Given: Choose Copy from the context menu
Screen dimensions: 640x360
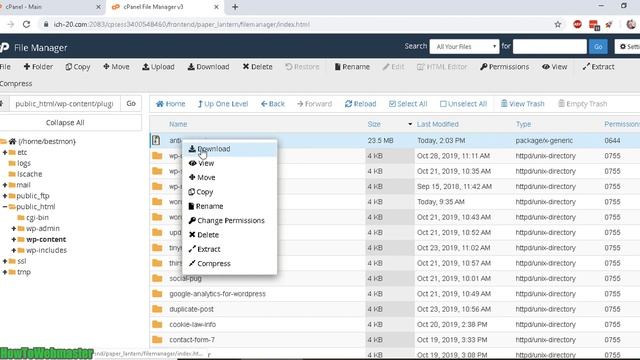Looking at the screenshot, I should point(229,192).
